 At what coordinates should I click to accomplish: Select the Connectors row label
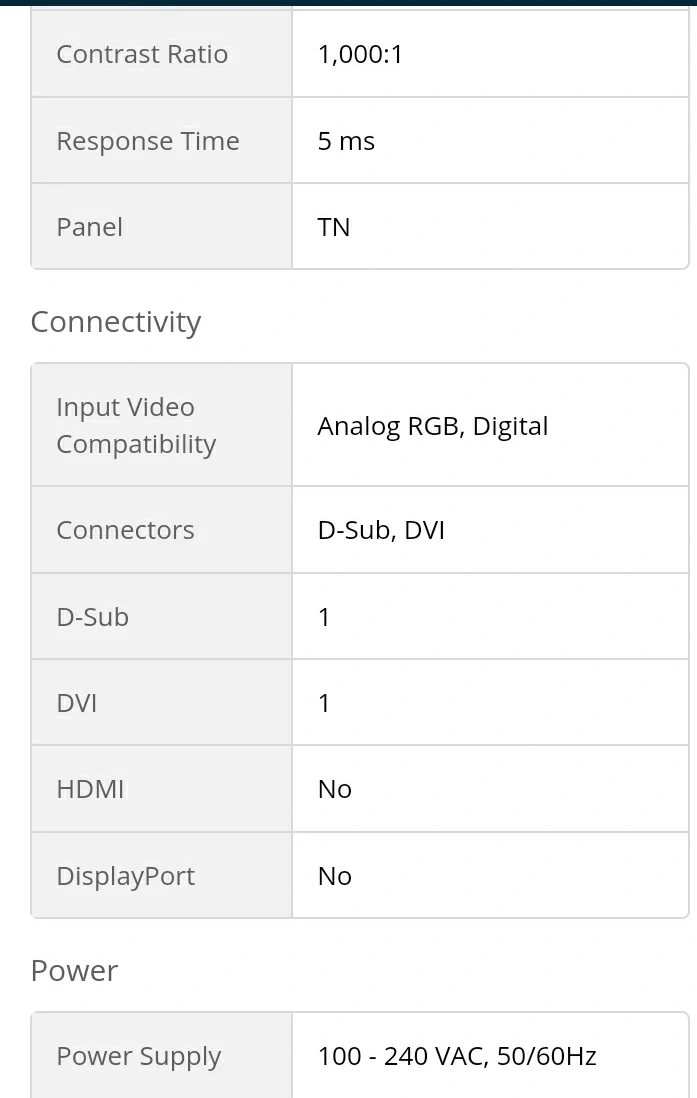point(125,530)
